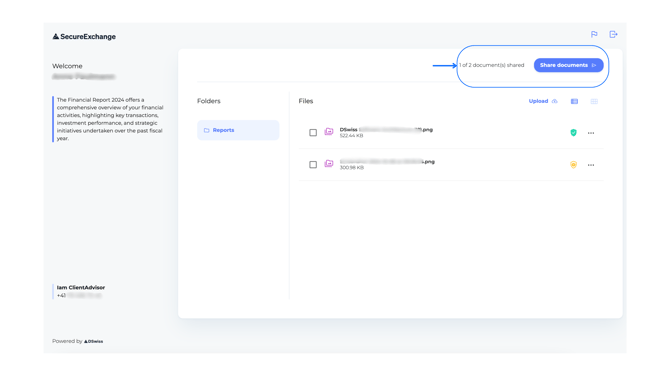Click the 'Files' heading
The image size is (670, 376).
pyautogui.click(x=306, y=101)
